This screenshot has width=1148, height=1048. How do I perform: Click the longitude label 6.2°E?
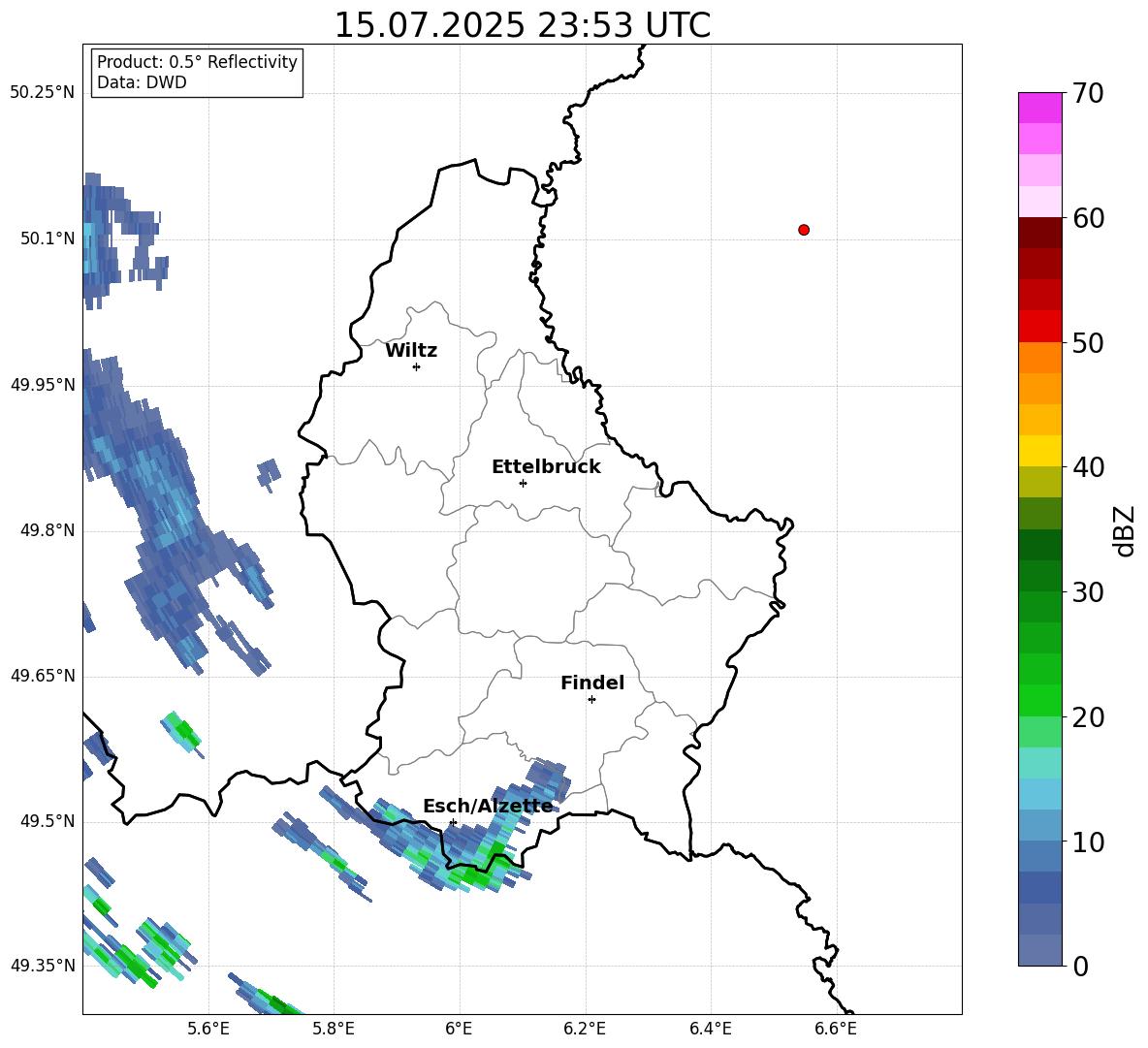pyautogui.click(x=585, y=1029)
